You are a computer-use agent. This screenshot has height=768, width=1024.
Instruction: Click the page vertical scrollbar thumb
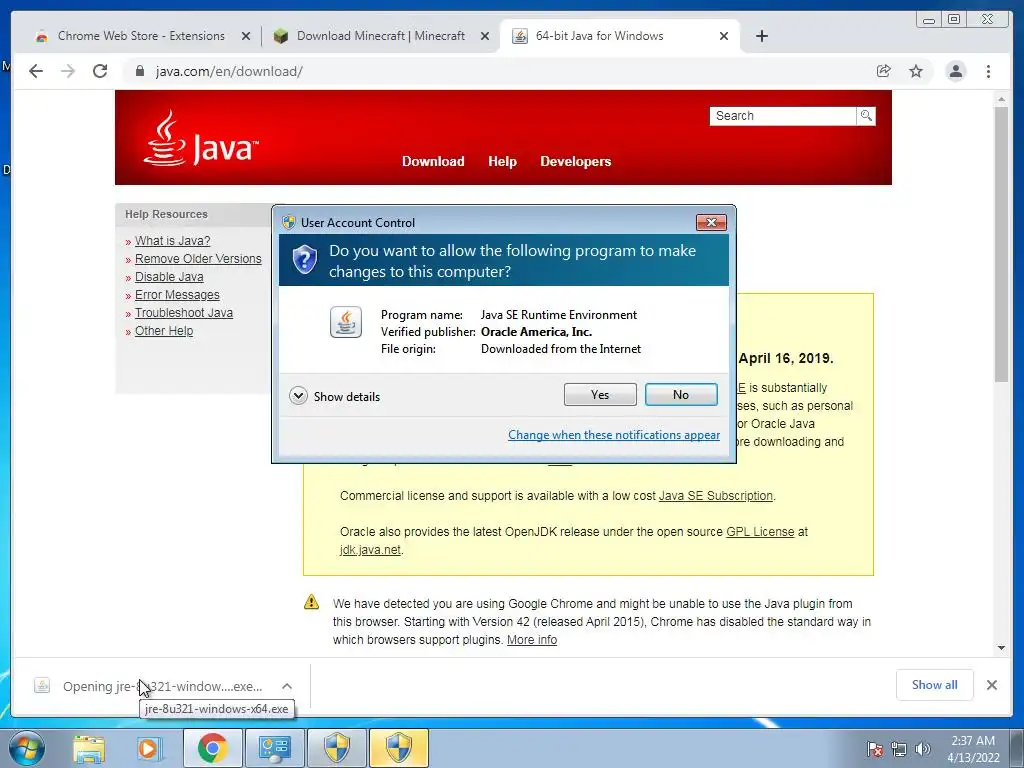pos(1001,244)
